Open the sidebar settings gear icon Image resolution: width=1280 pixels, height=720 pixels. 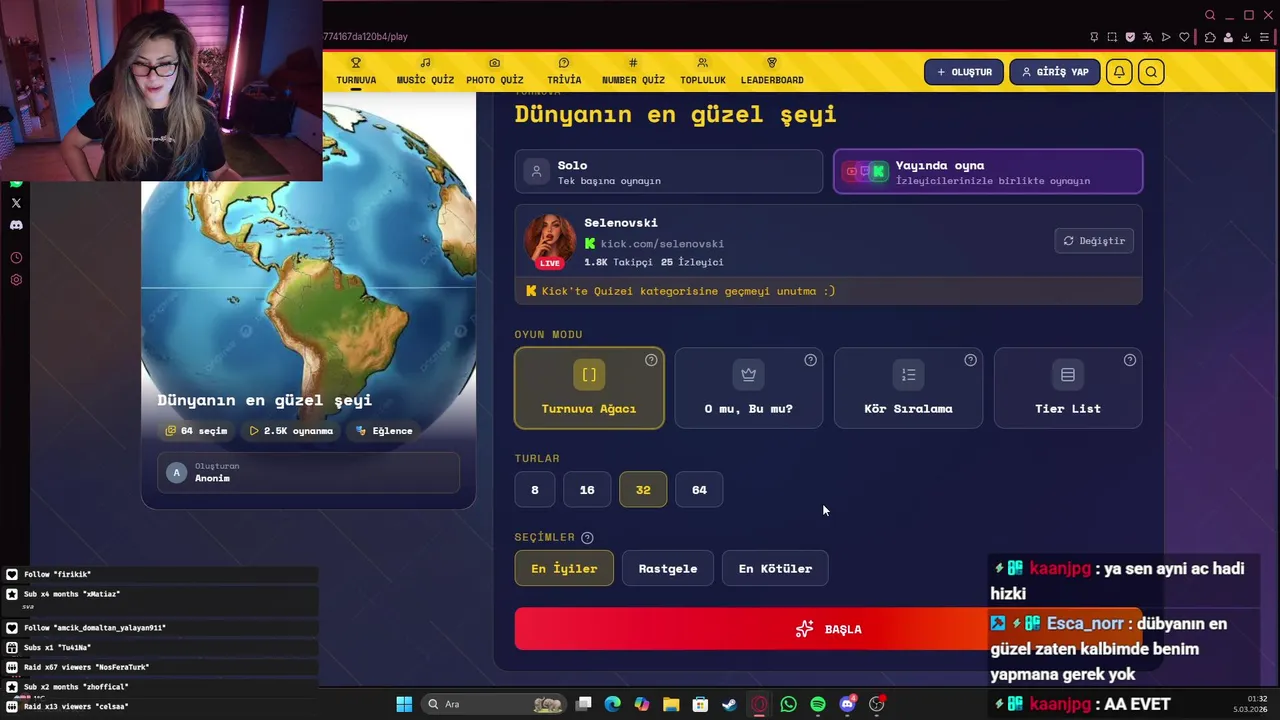point(16,280)
